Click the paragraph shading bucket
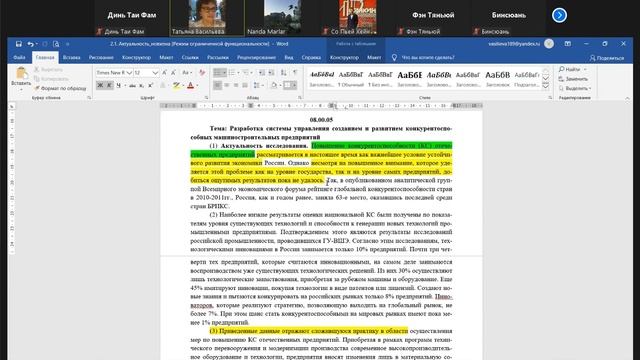 coord(273,85)
